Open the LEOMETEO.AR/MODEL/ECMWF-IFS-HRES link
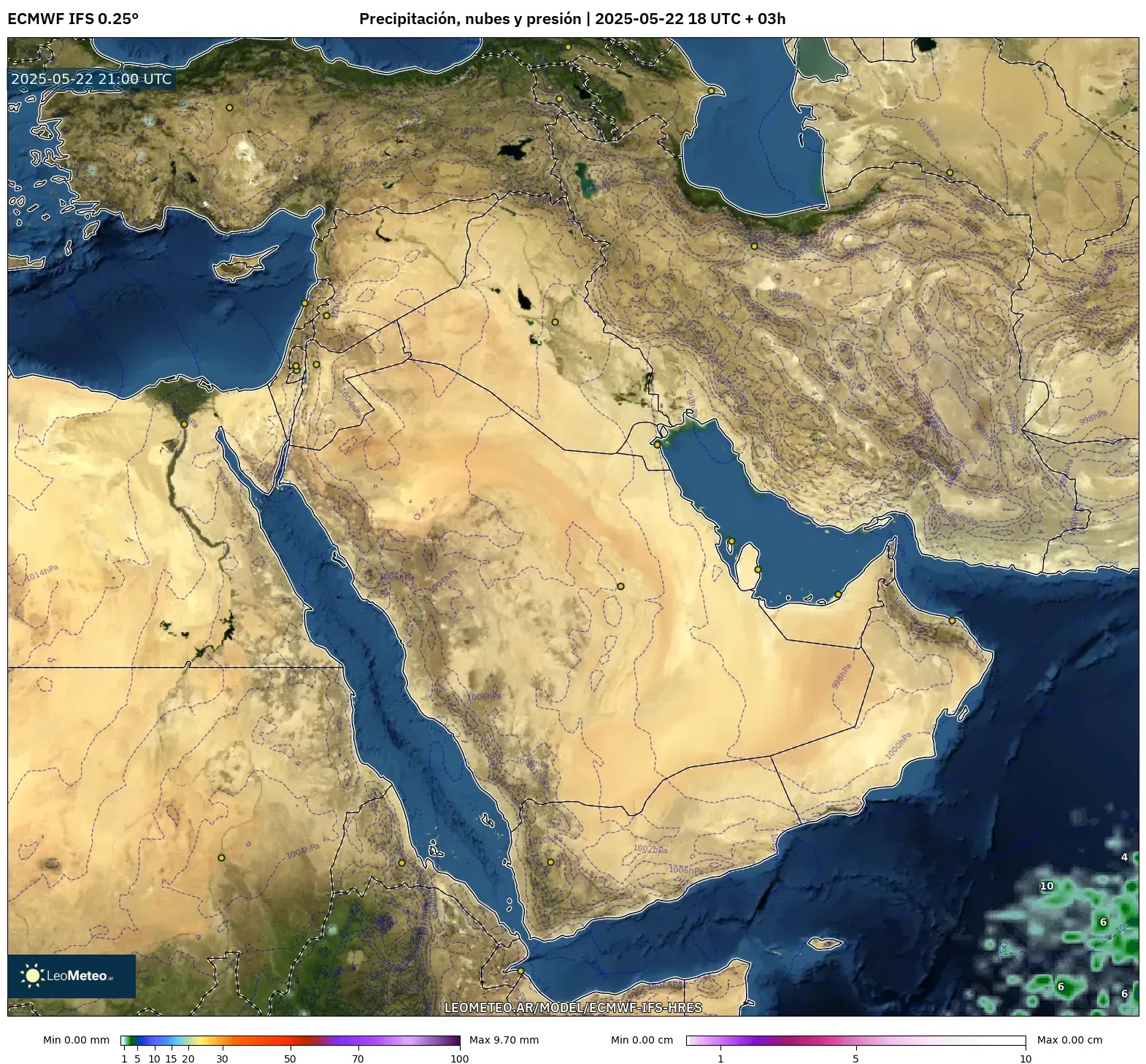 (573, 1007)
